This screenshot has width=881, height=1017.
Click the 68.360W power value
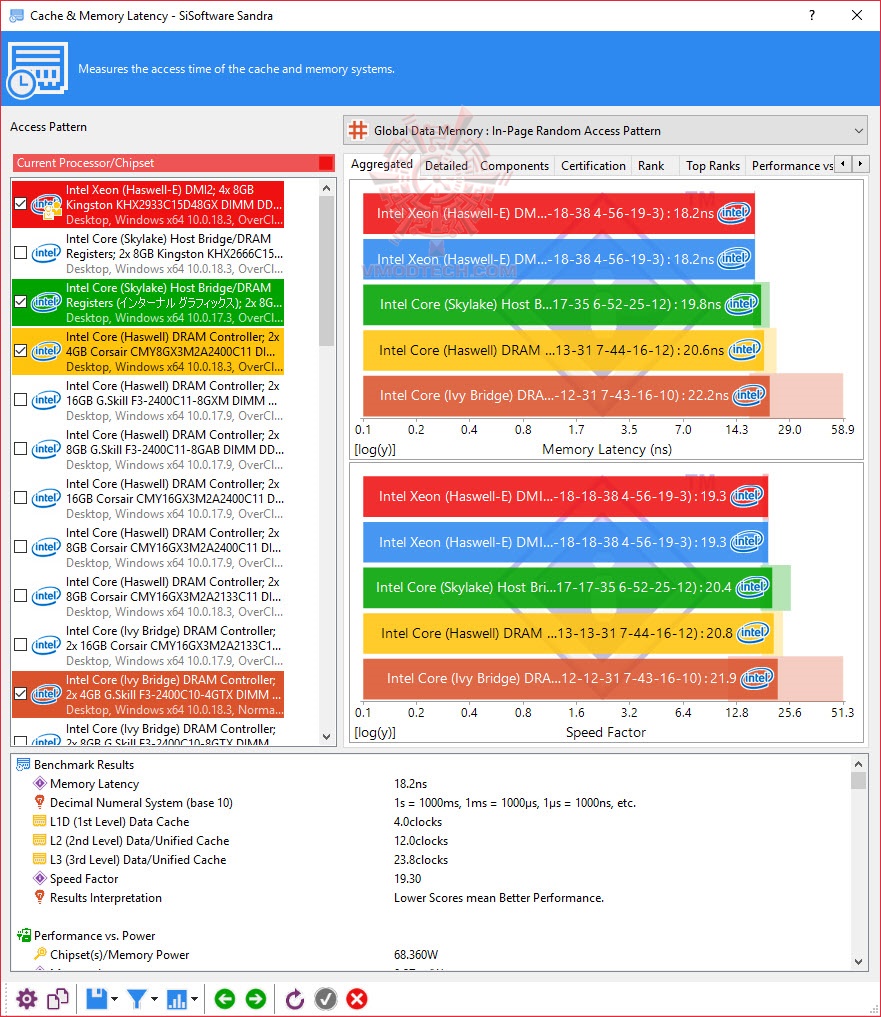coord(416,954)
